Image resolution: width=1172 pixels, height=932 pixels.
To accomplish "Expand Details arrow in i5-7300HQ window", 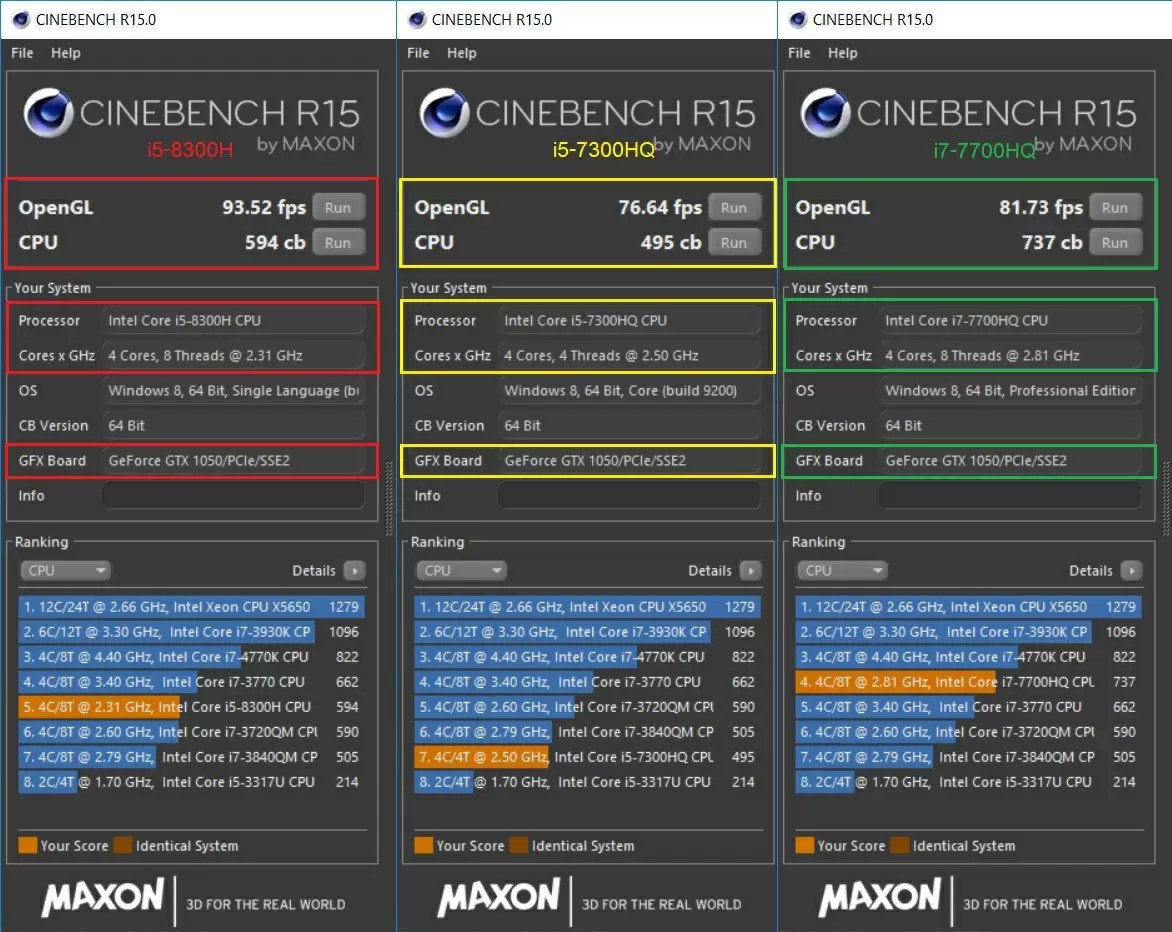I will 750,571.
